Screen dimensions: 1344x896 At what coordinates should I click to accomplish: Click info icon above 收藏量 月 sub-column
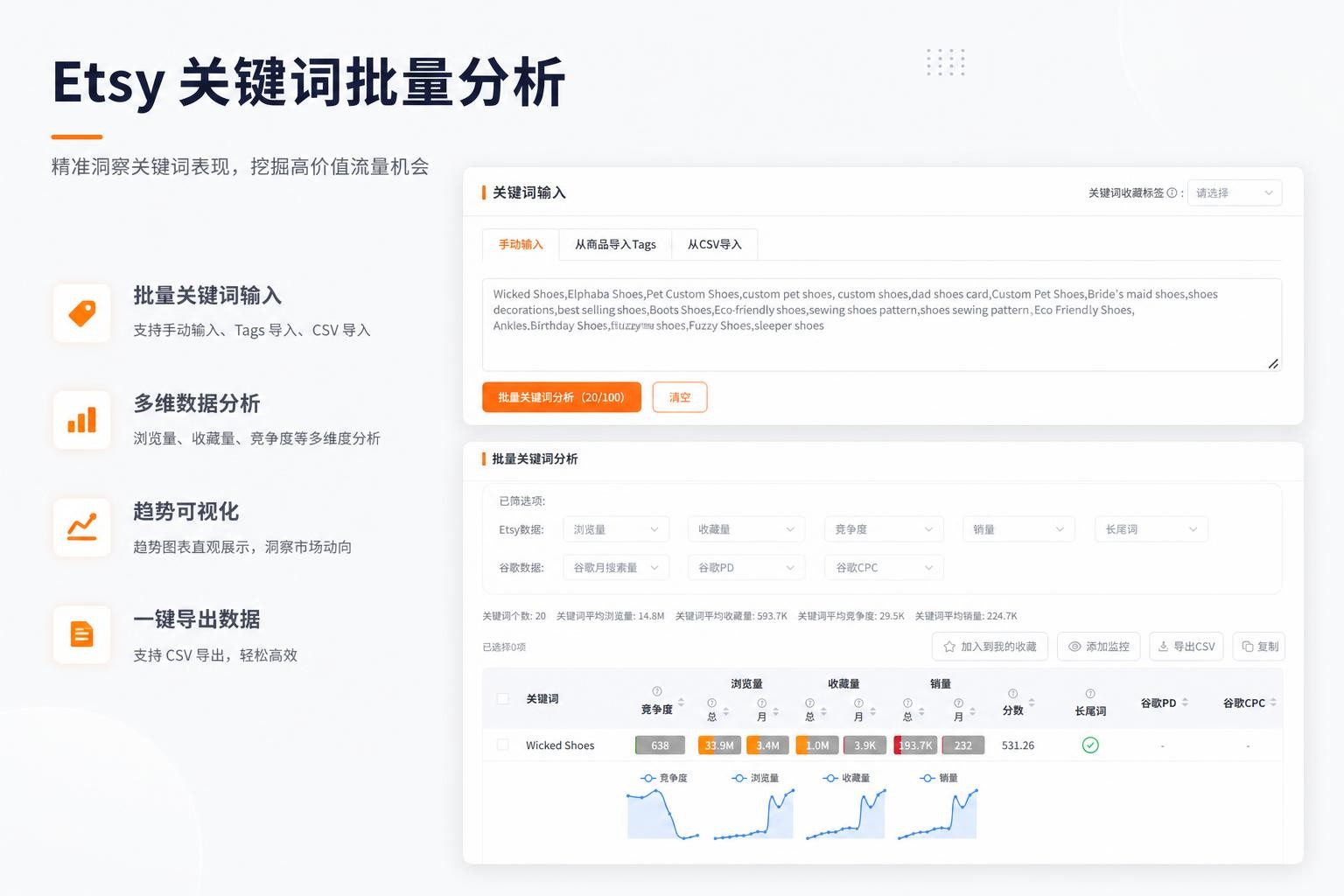pyautogui.click(x=858, y=703)
